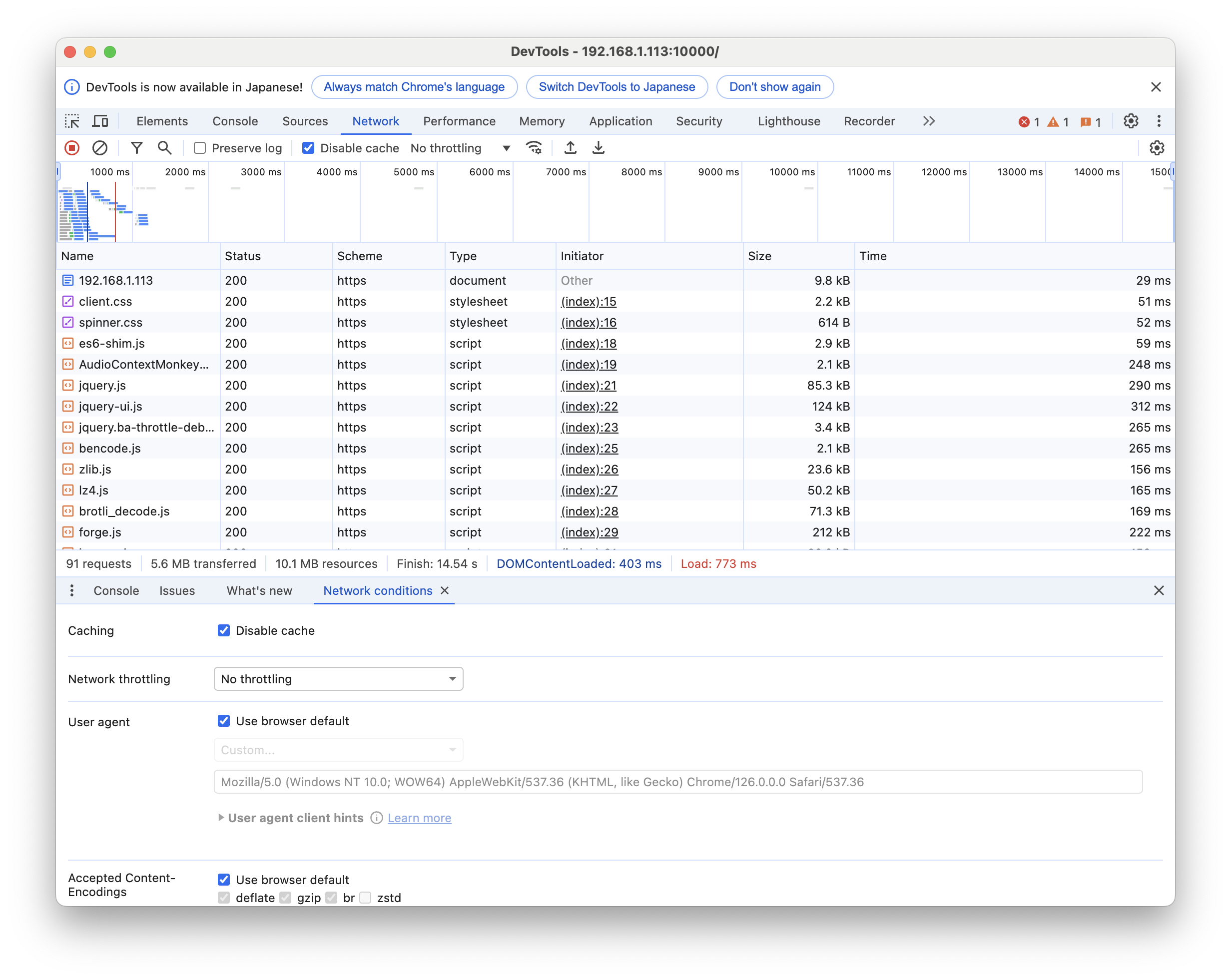
Task: Click the export HAR download icon
Action: tap(598, 148)
